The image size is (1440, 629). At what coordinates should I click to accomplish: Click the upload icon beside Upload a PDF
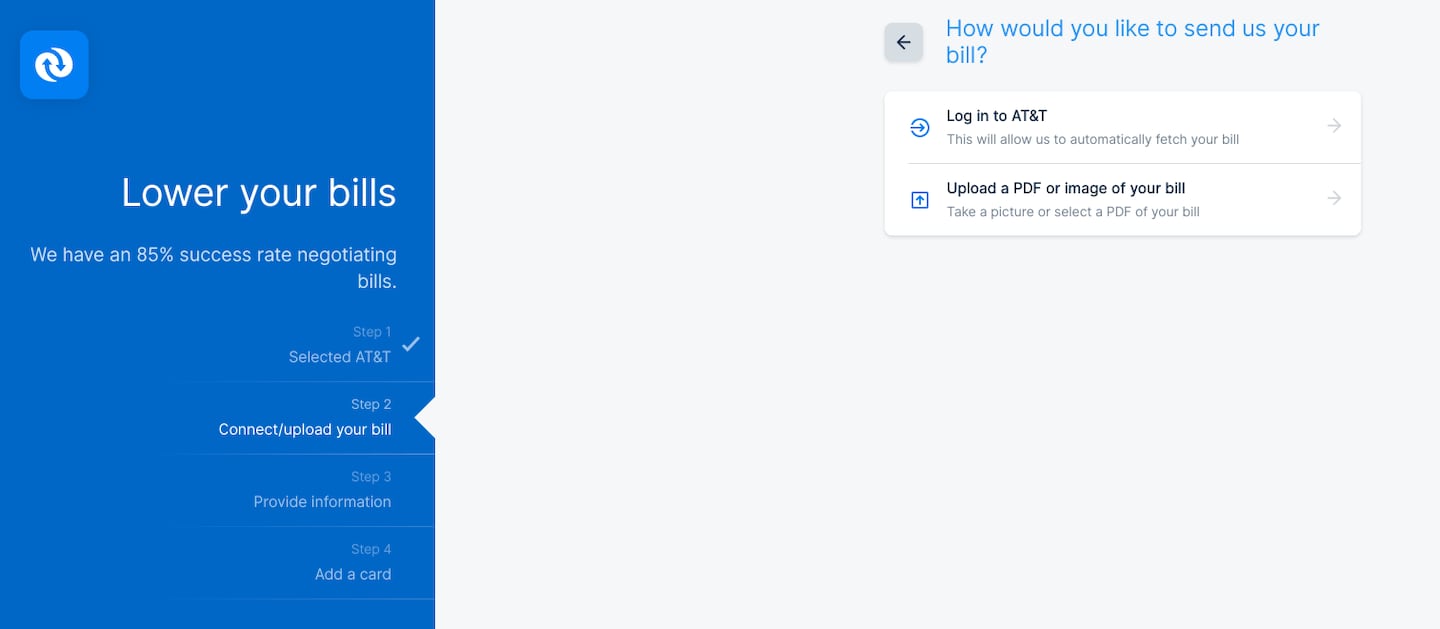click(x=919, y=200)
